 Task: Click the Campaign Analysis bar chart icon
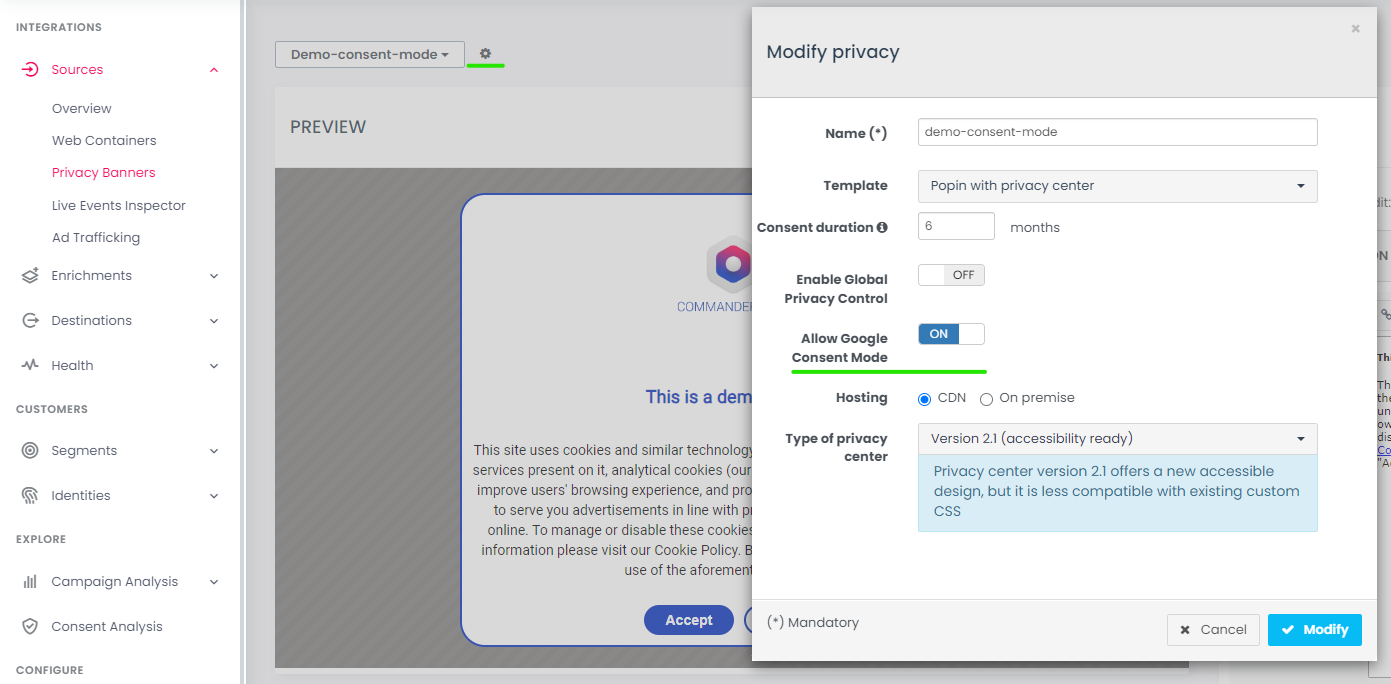coord(30,582)
